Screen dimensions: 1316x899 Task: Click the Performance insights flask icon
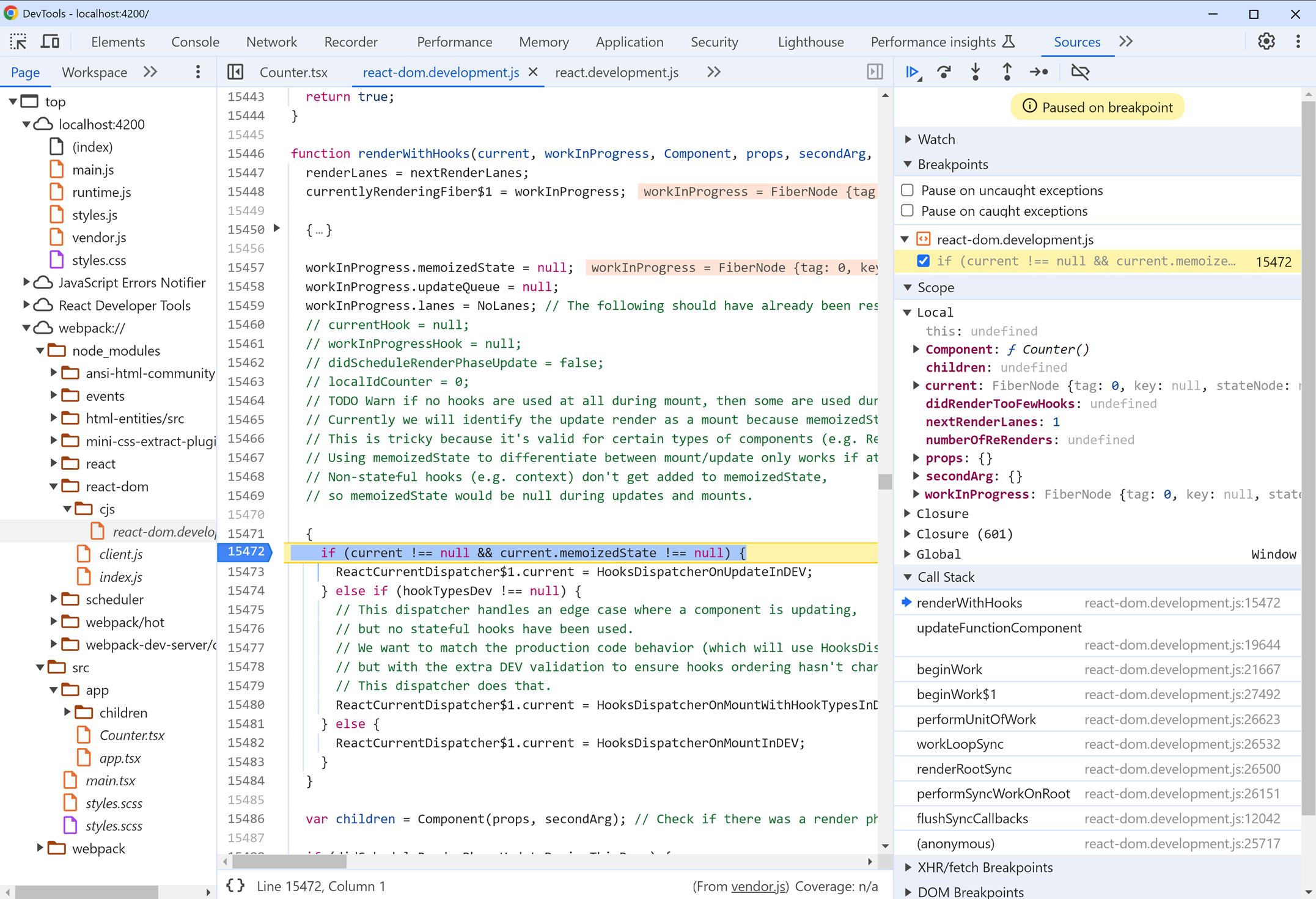[1009, 42]
